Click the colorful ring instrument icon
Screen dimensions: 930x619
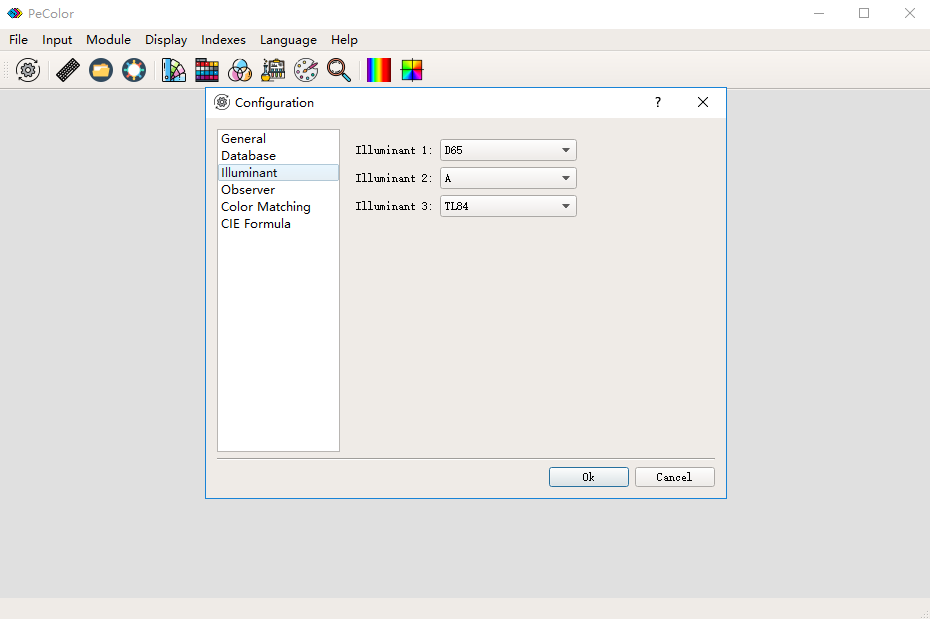(x=134, y=70)
